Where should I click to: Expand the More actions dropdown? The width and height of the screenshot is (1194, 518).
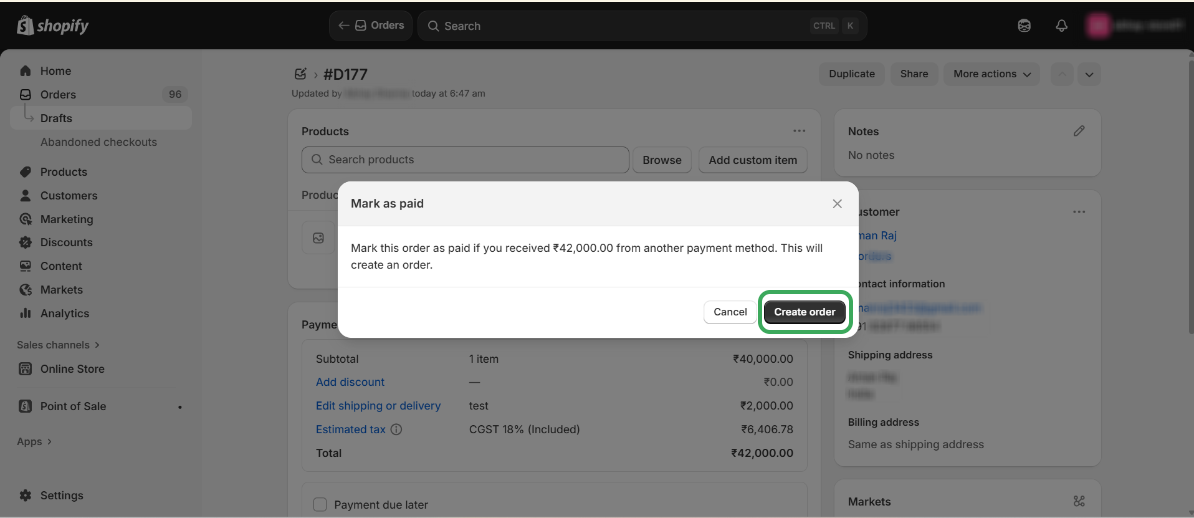click(x=995, y=74)
